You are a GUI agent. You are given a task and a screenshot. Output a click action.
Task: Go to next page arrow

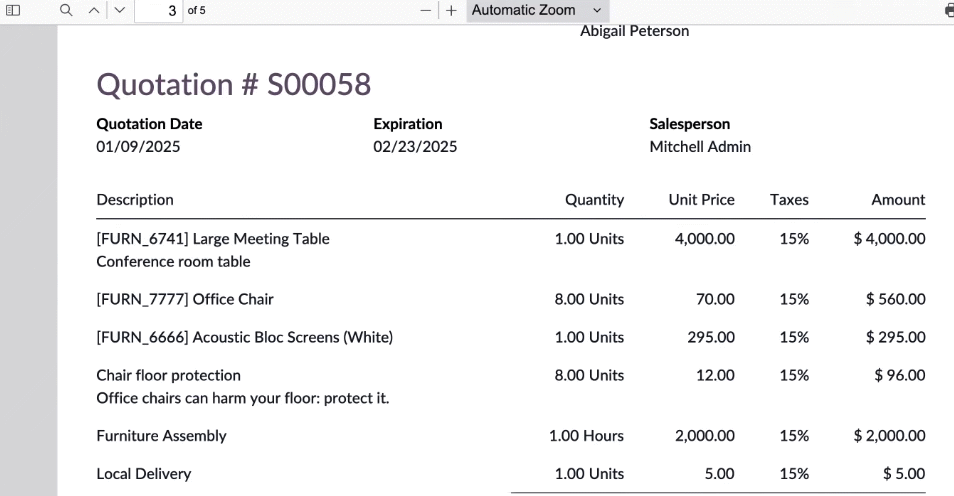tap(120, 10)
